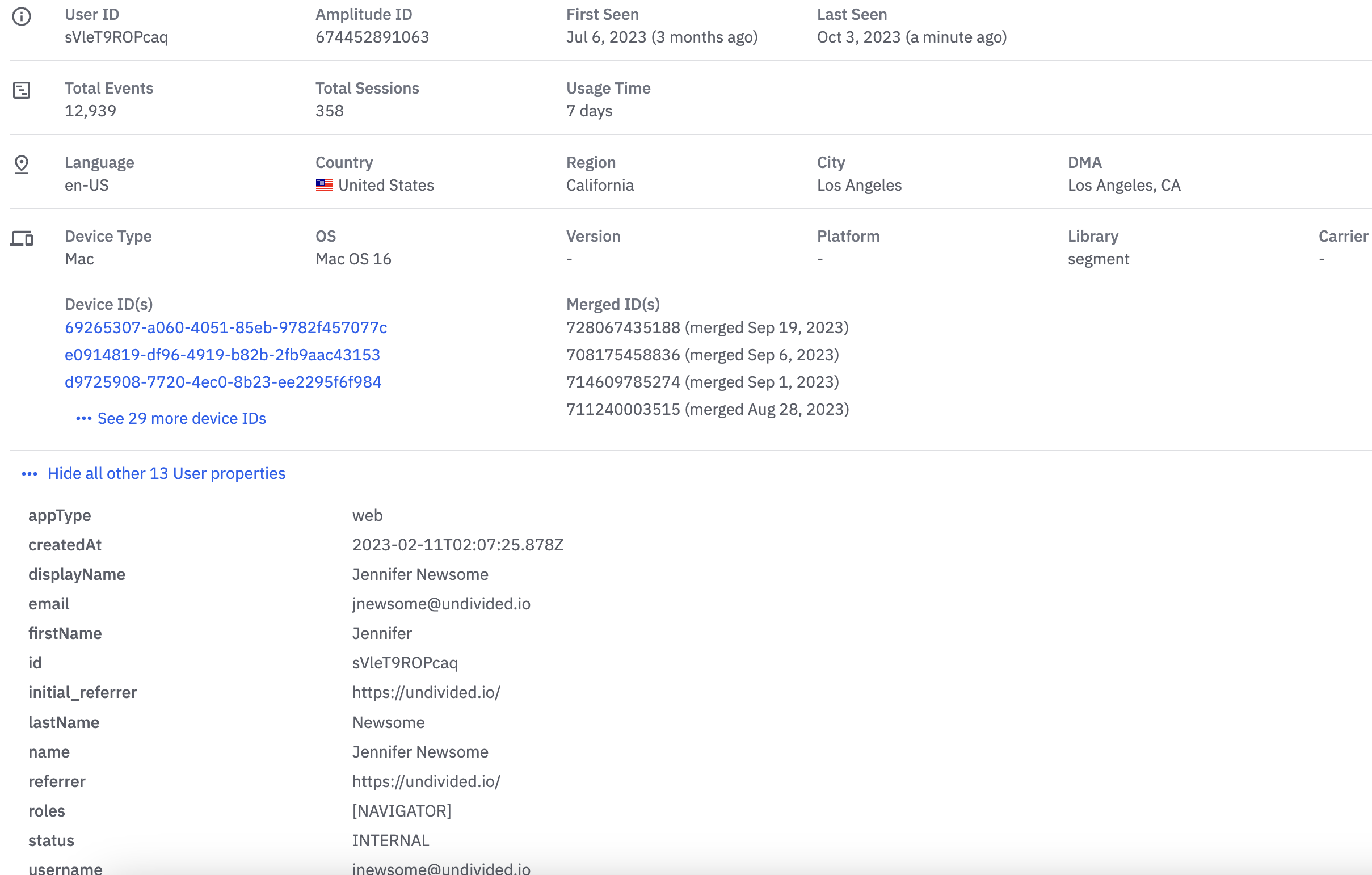Viewport: 1372px width, 875px height.
Task: Click ellipsis icon before Hide all other
Action: point(30,474)
